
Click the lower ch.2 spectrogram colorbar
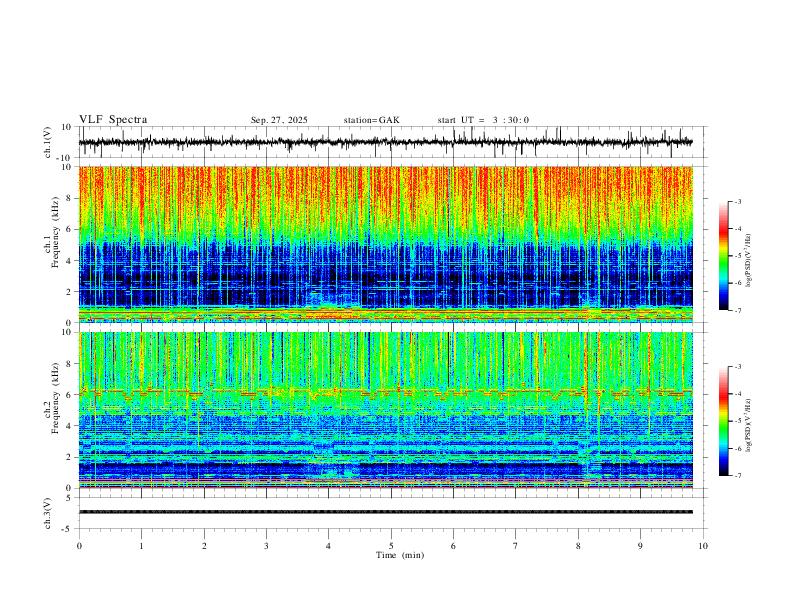(x=723, y=421)
